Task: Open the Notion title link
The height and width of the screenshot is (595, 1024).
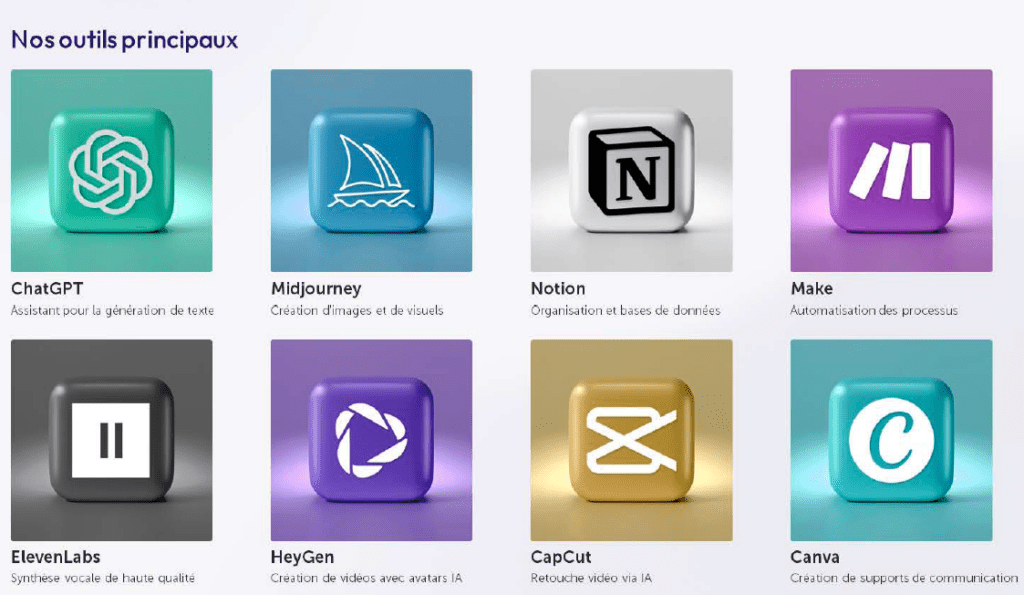Action: click(x=558, y=289)
